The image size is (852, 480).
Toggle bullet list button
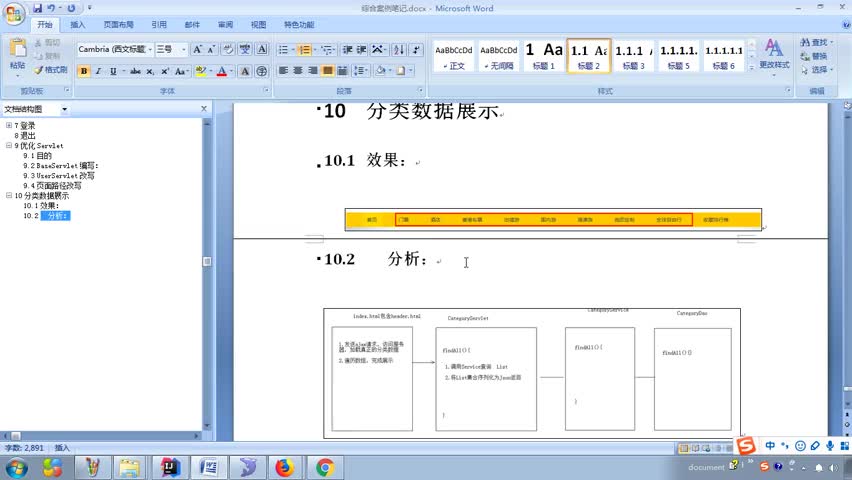coord(283,49)
